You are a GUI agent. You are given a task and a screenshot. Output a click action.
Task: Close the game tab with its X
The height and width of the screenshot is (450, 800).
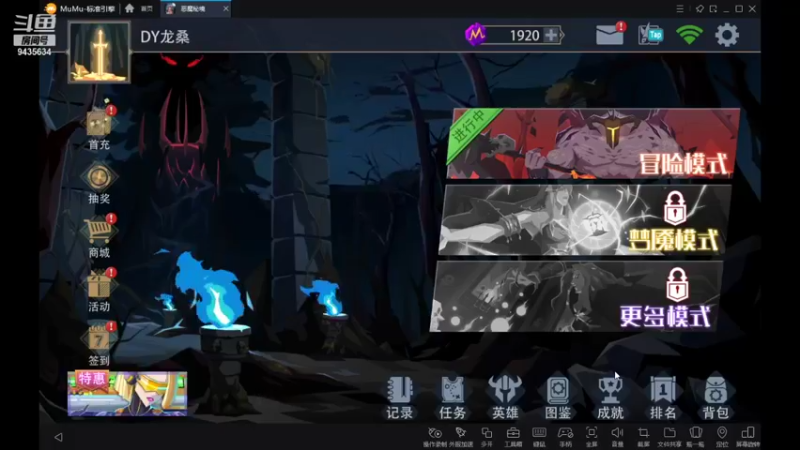[226, 9]
